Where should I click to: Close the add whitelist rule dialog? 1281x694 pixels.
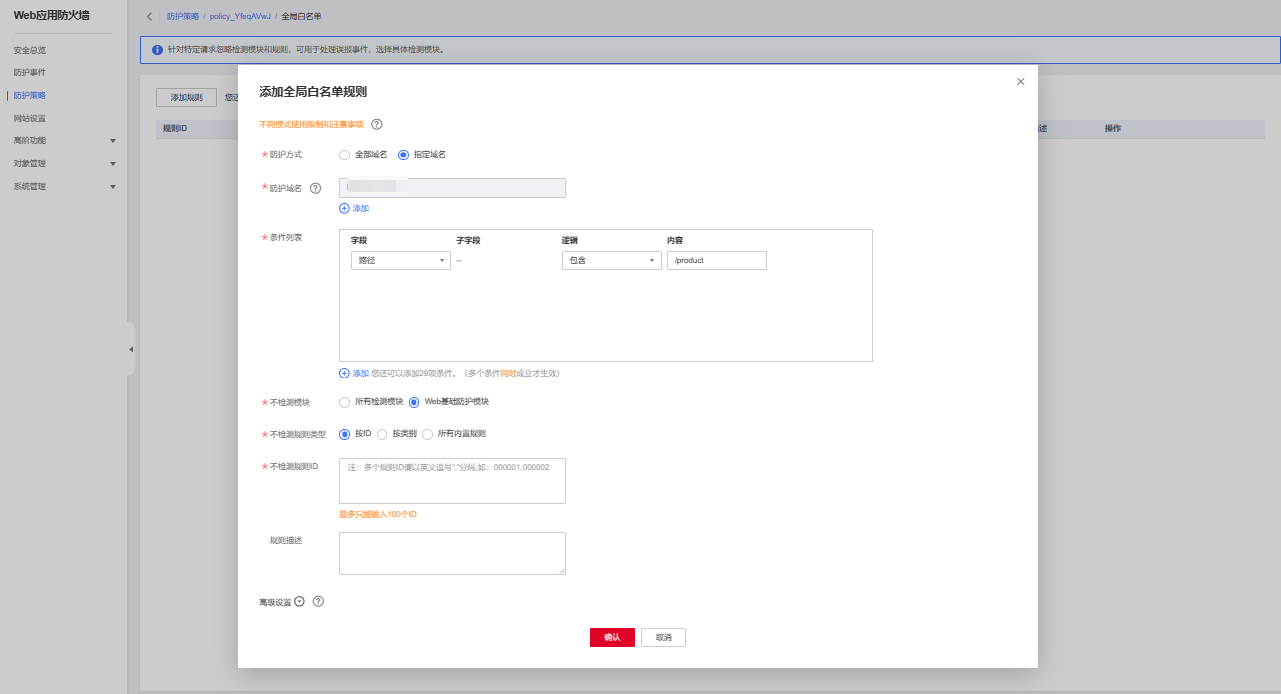[1020, 82]
